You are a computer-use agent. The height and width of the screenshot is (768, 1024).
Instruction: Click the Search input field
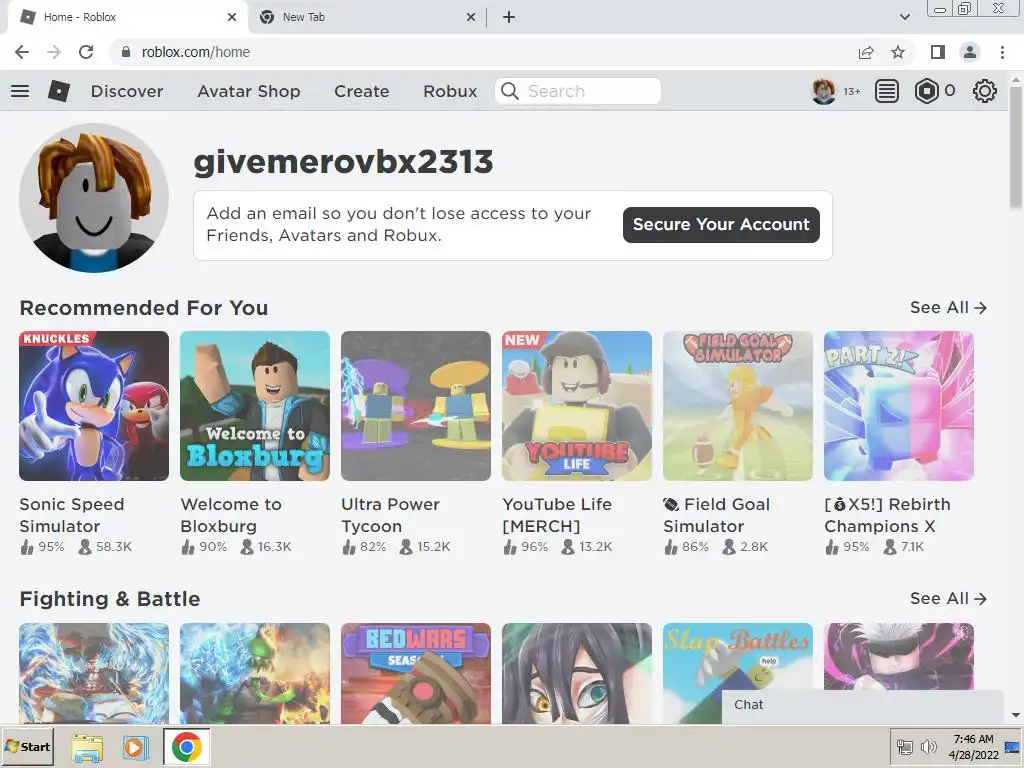click(578, 91)
